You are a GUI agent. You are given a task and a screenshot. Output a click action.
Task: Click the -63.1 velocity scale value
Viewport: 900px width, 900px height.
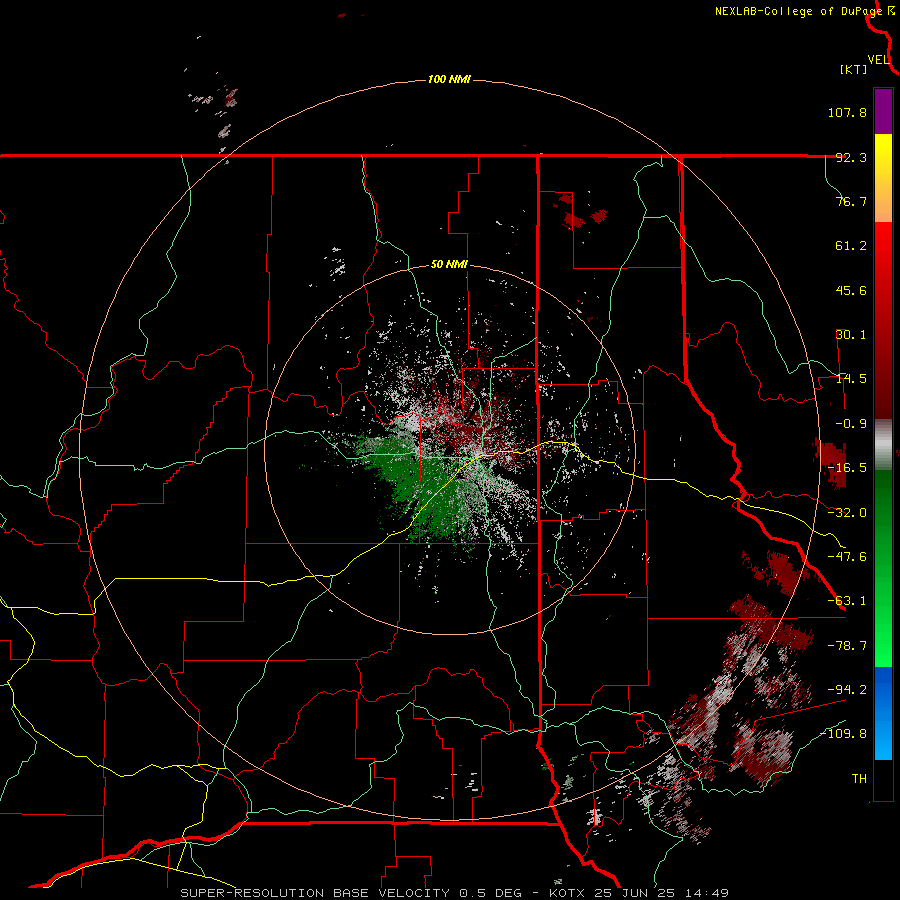847,601
